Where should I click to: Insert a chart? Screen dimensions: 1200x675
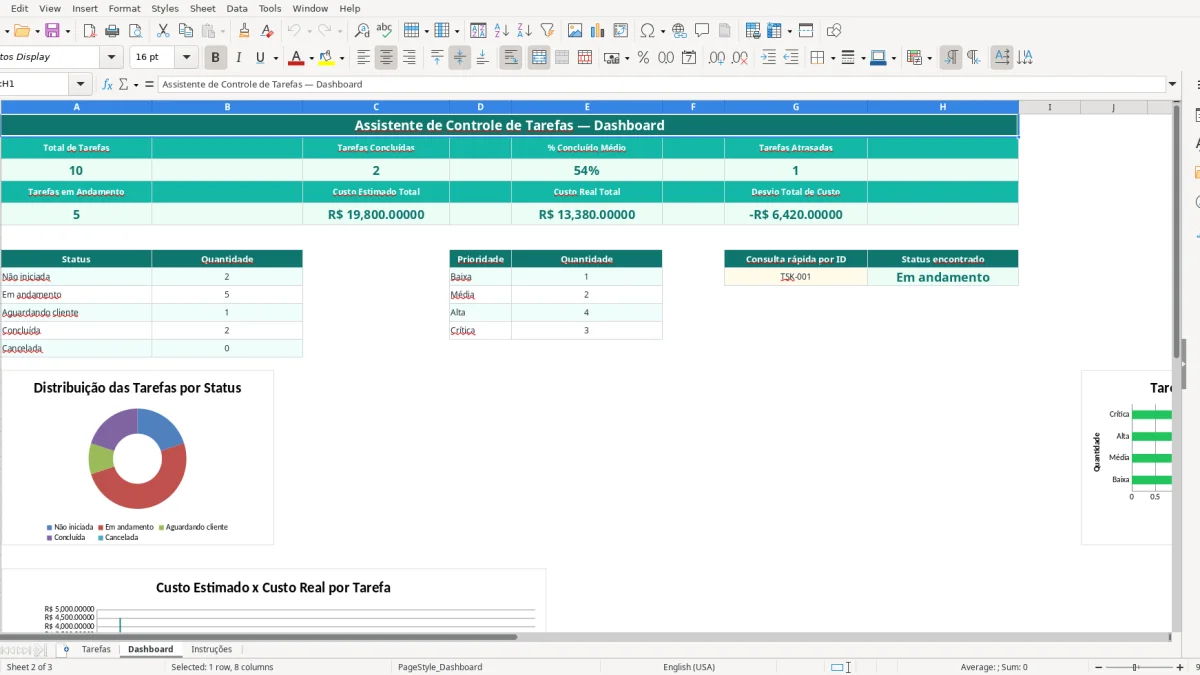598,31
